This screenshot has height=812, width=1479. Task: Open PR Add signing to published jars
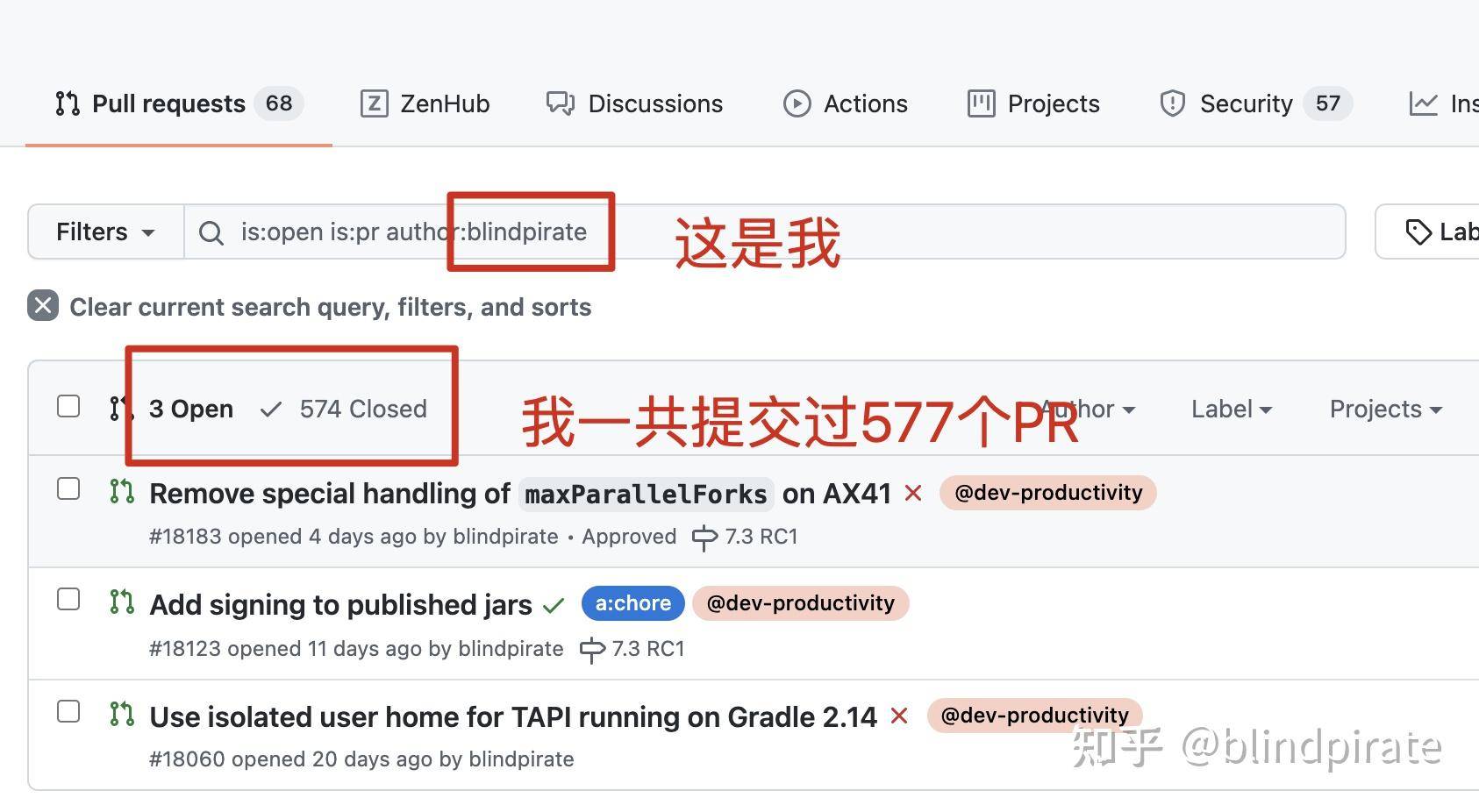340,605
